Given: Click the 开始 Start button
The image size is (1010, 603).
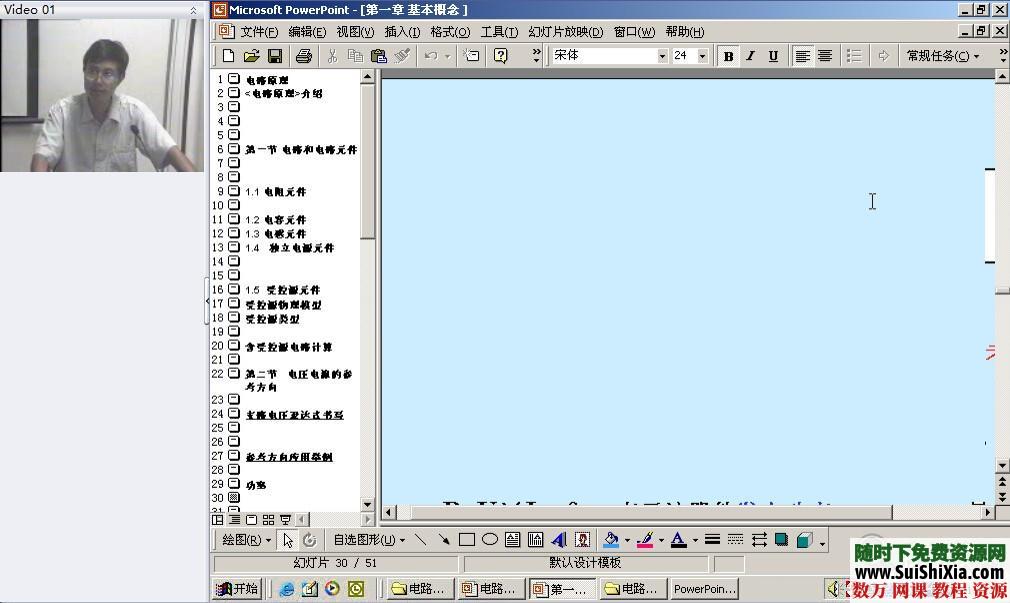Looking at the screenshot, I should click(237, 589).
